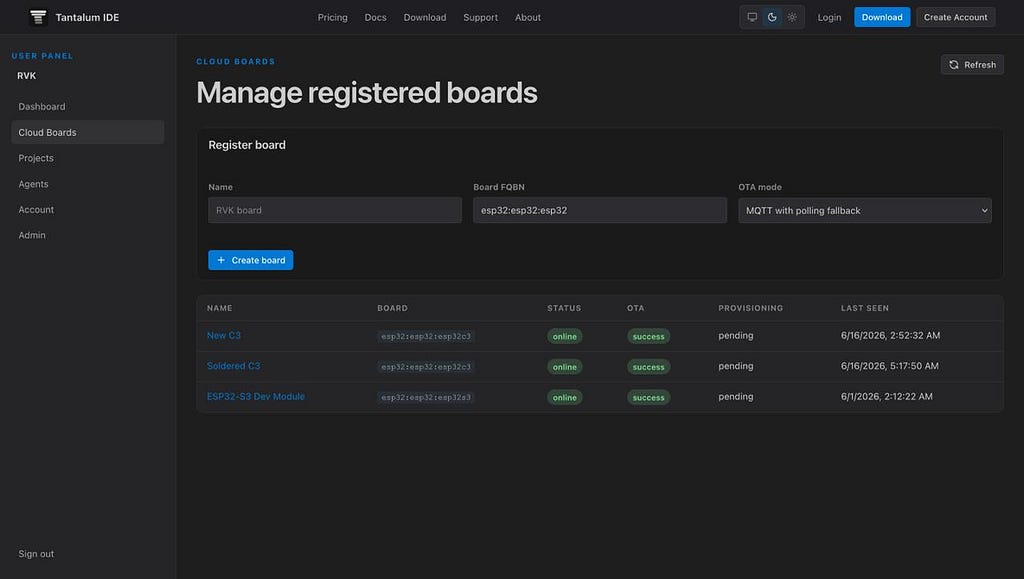Screen dimensions: 1024x579
Task: Click last seen 6/16/2026, 2:52:32 AM
Action: [x=890, y=336]
